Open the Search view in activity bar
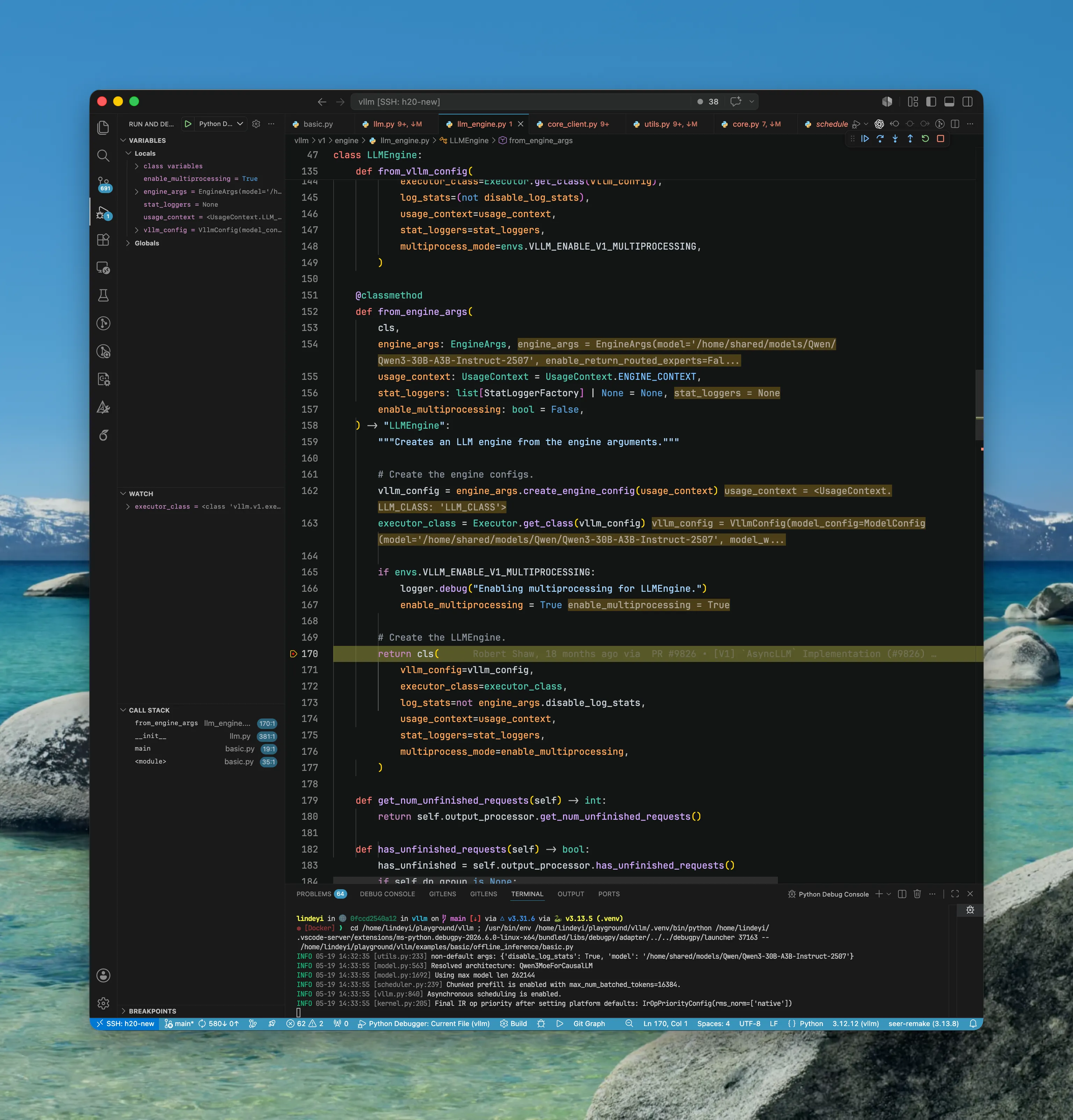1073x1120 pixels. coord(103,155)
